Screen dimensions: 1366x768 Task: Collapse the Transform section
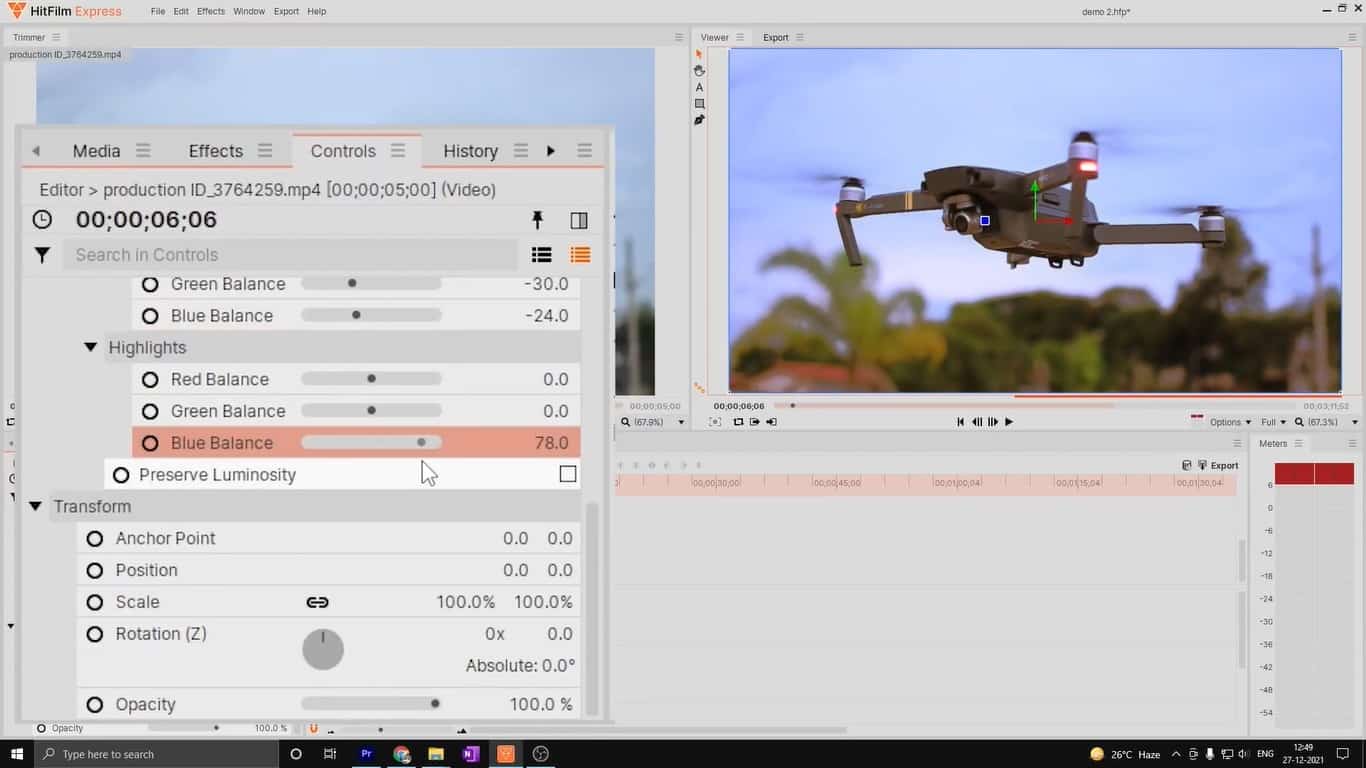pyautogui.click(x=36, y=507)
